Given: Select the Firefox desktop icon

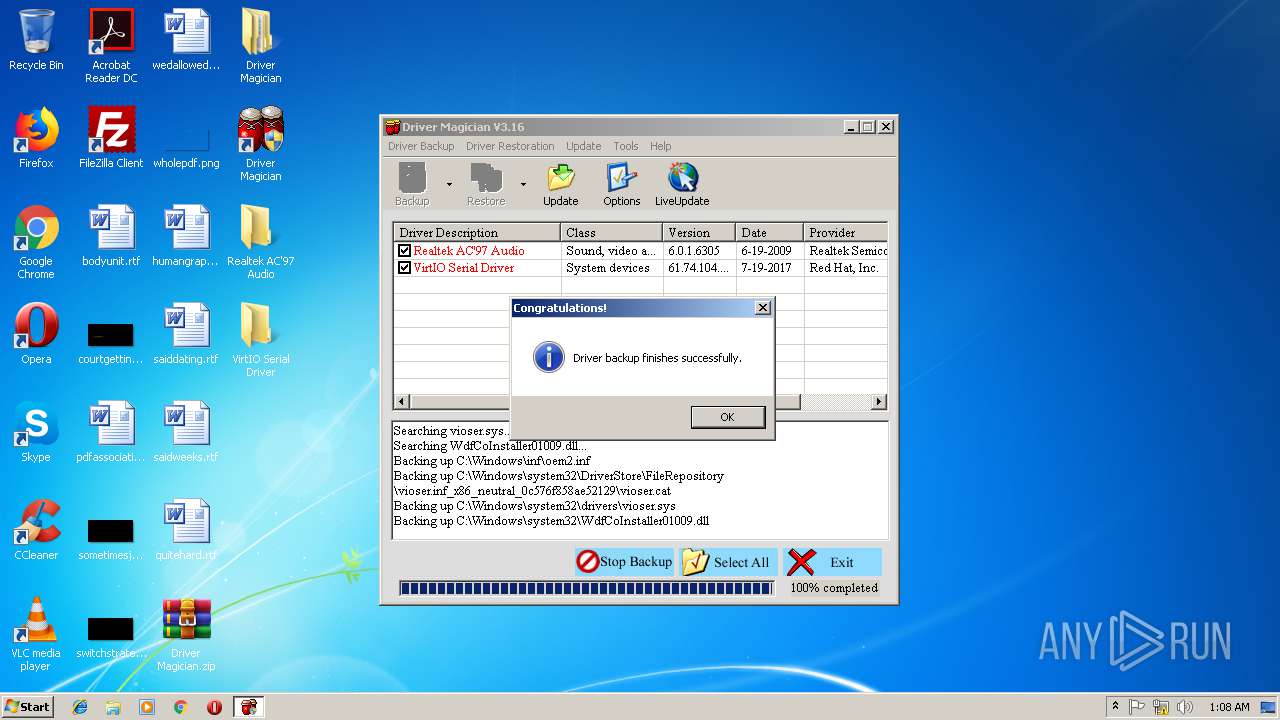Looking at the screenshot, I should 36,138.
